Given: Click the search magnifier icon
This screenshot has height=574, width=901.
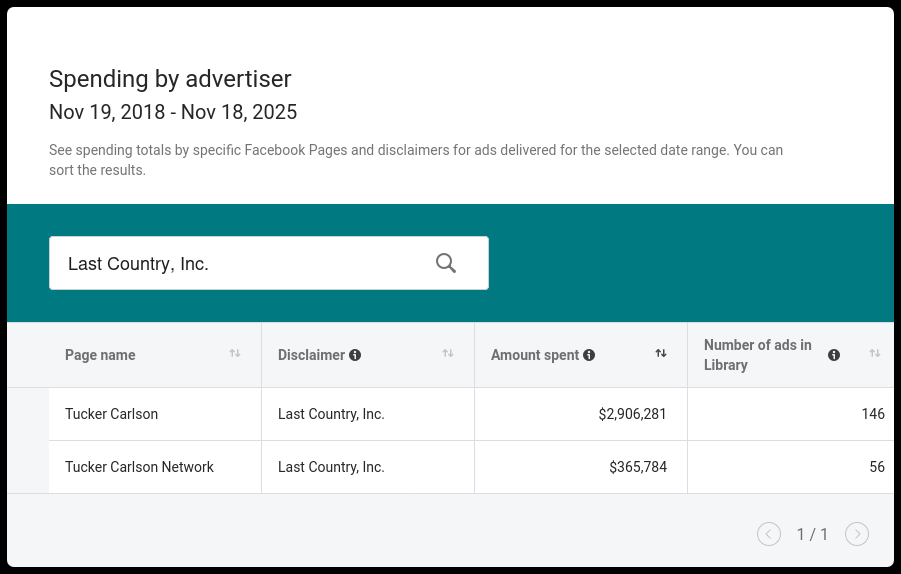Looking at the screenshot, I should (x=446, y=263).
